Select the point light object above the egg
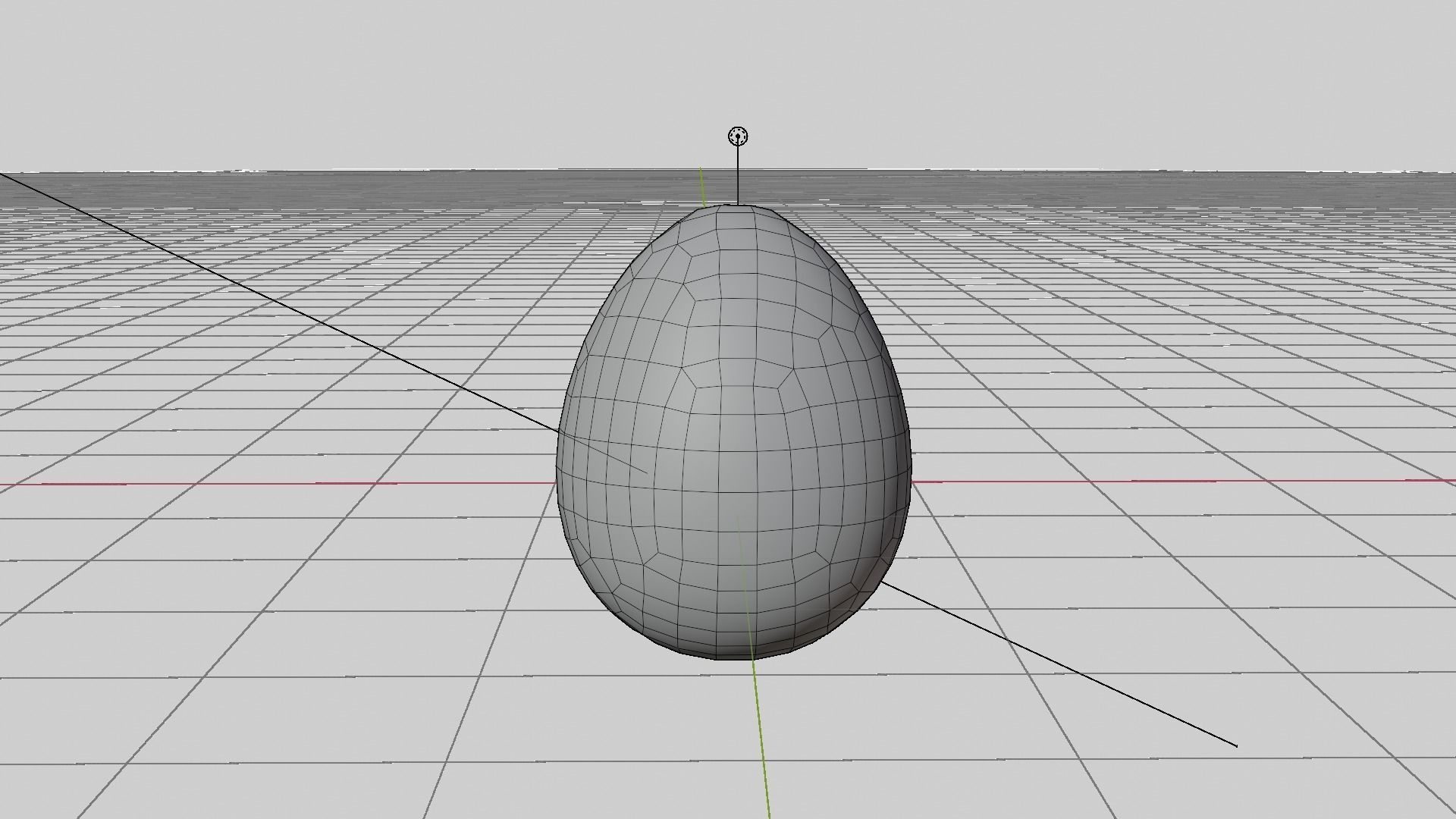 point(738,136)
